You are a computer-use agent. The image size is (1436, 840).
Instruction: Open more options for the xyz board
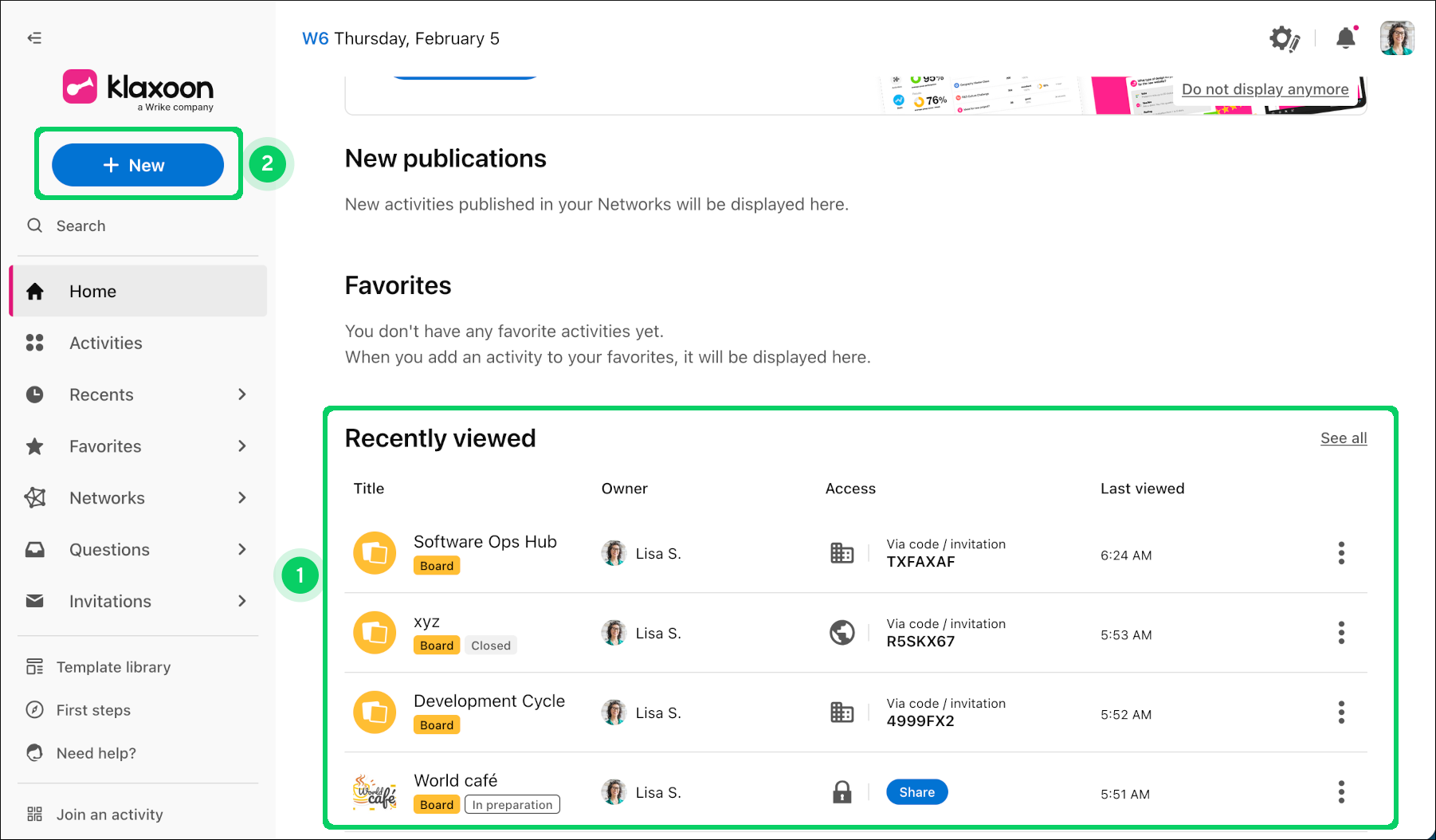[x=1341, y=633]
